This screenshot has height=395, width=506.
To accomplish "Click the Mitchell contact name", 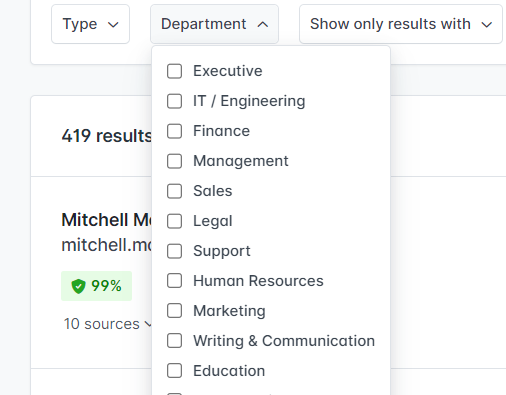I will point(106,220).
